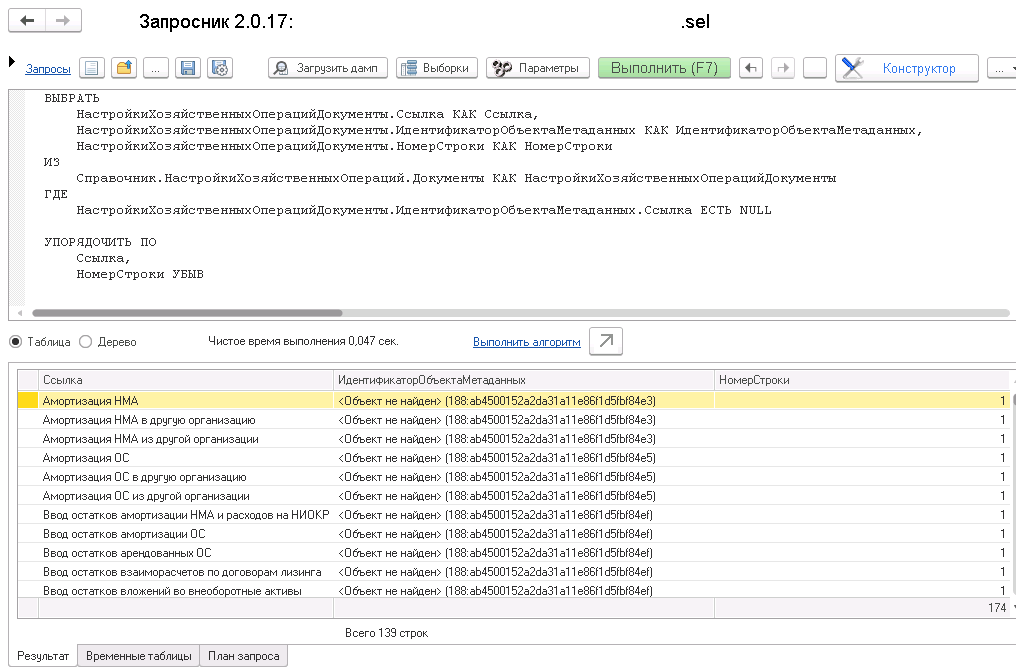Select row Ввод остатков вложений во внеоборотные активы
The image size is (1016, 667).
tap(515, 591)
